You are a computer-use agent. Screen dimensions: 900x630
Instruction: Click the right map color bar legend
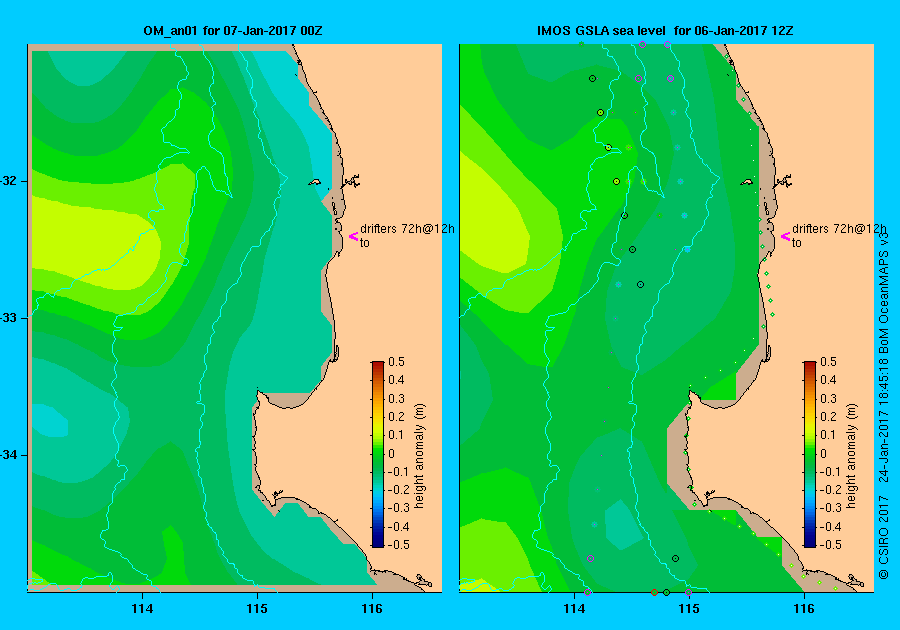tap(809, 454)
